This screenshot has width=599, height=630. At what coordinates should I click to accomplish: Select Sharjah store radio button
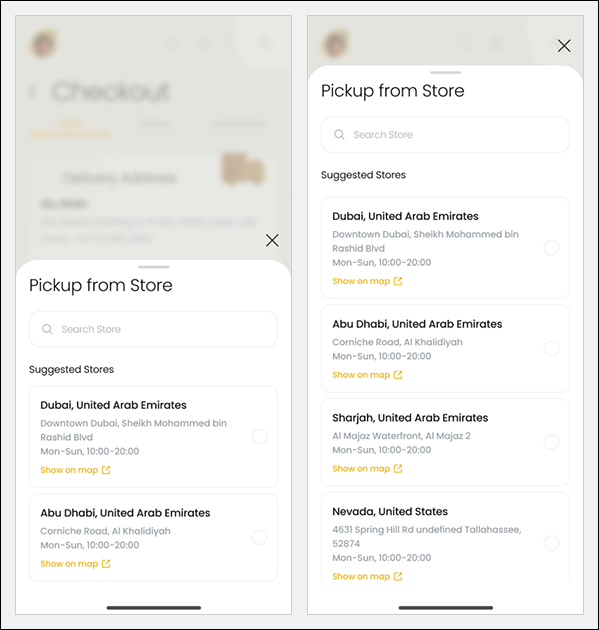pyautogui.click(x=551, y=442)
